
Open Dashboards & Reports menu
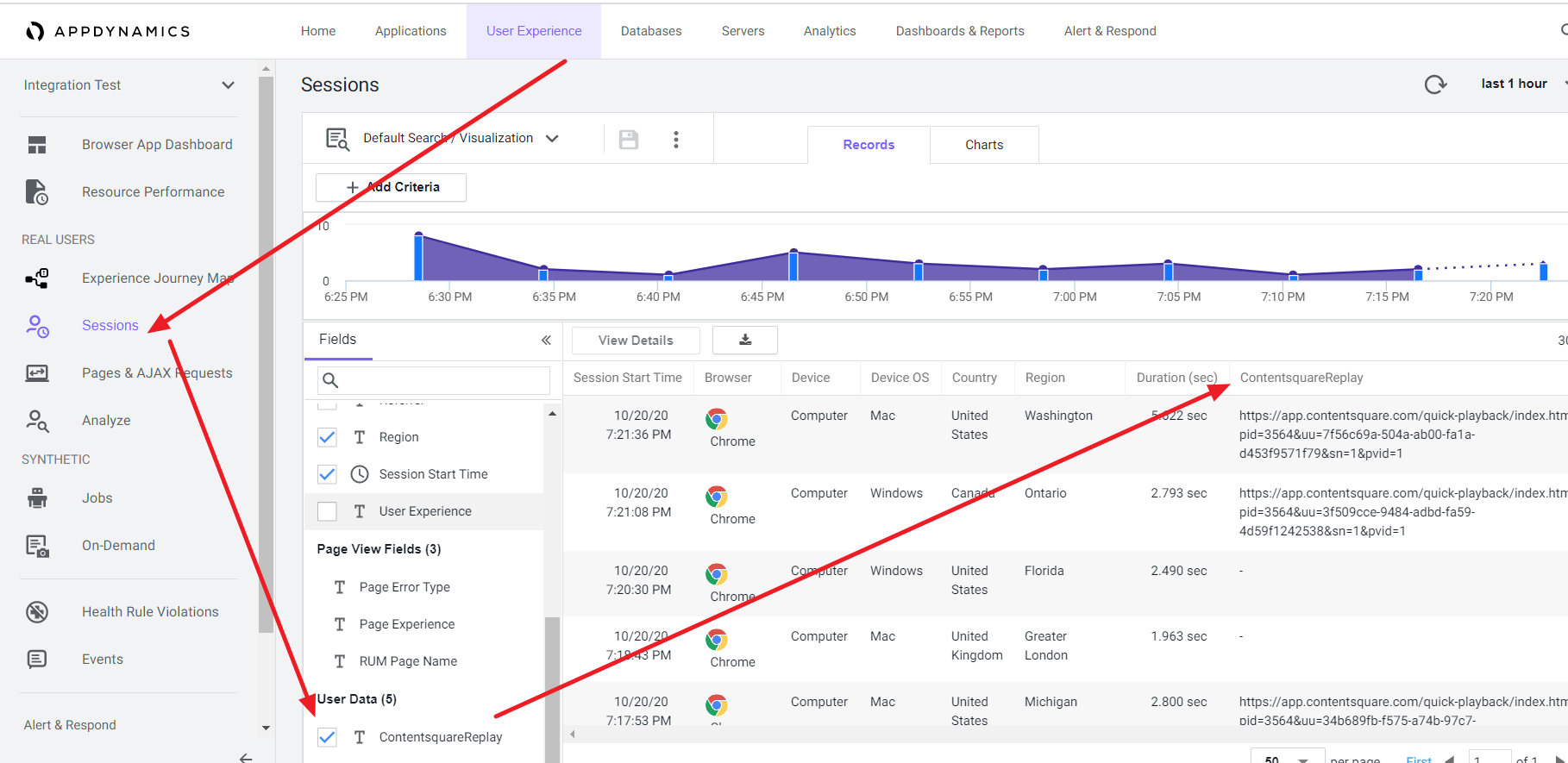tap(960, 31)
